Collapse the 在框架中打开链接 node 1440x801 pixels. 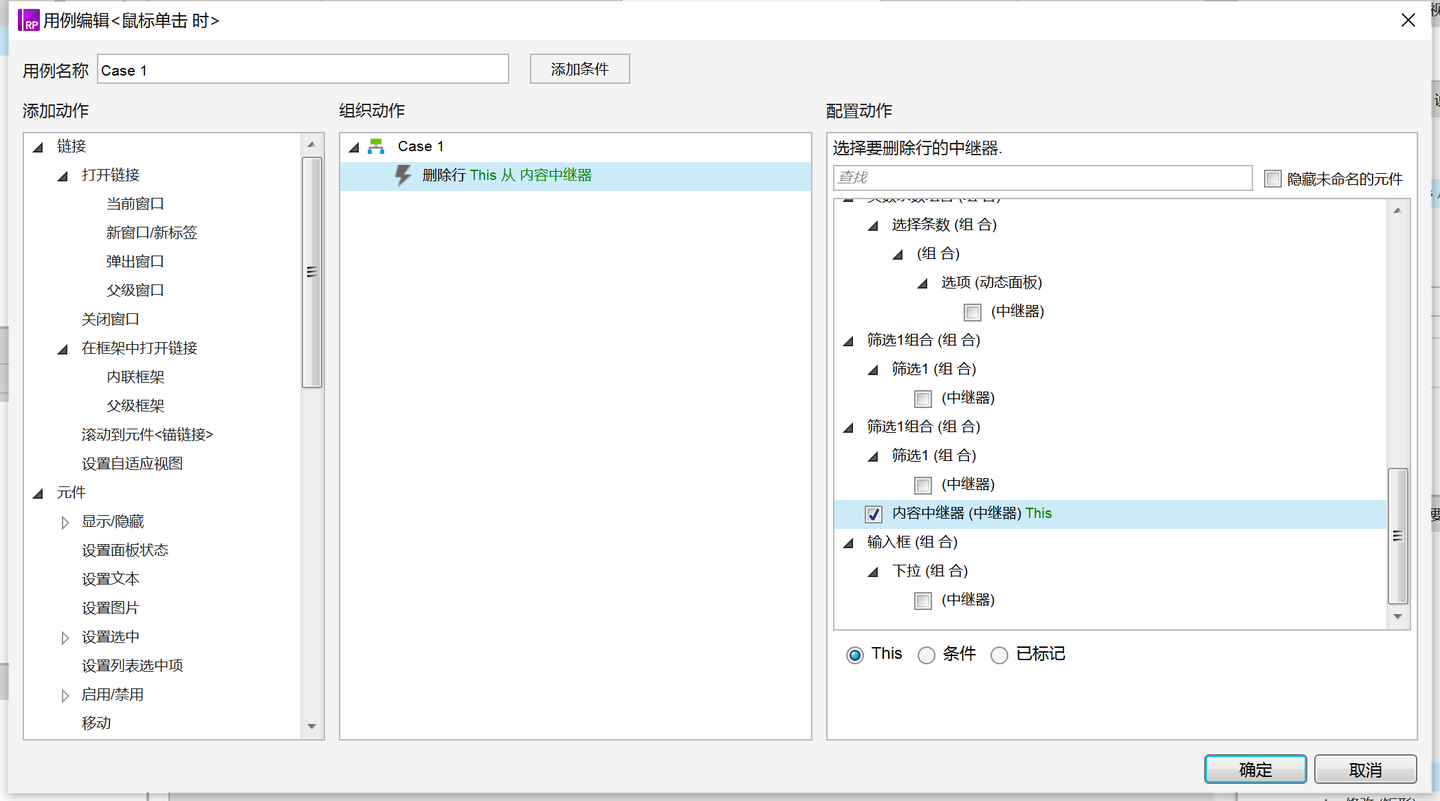[64, 349]
